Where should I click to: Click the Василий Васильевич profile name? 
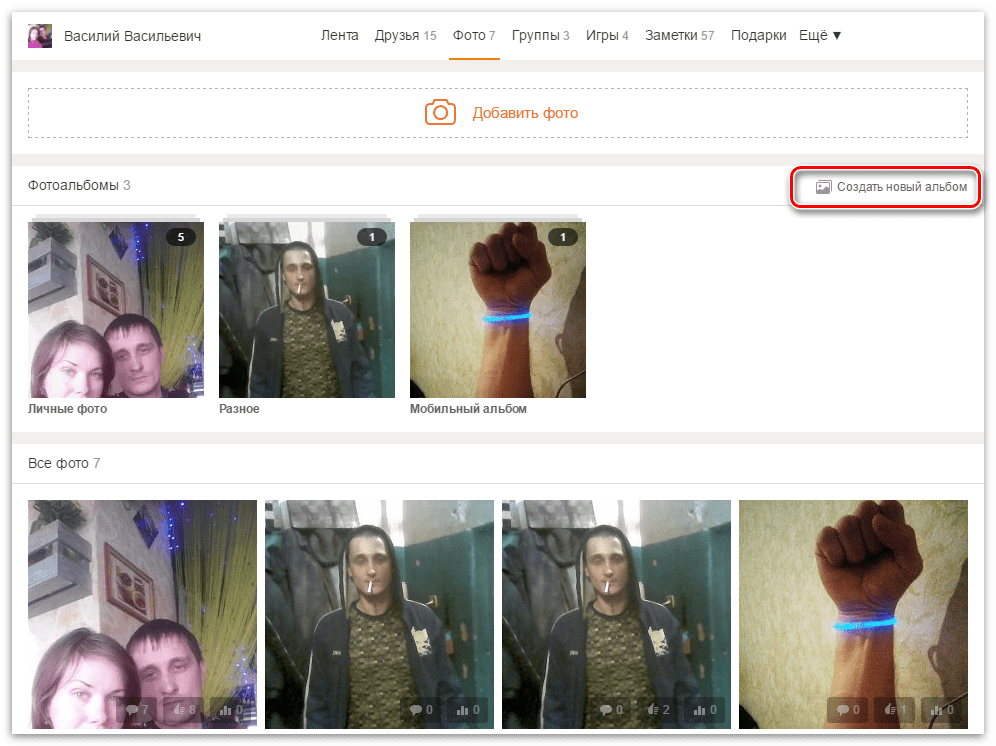(x=132, y=36)
